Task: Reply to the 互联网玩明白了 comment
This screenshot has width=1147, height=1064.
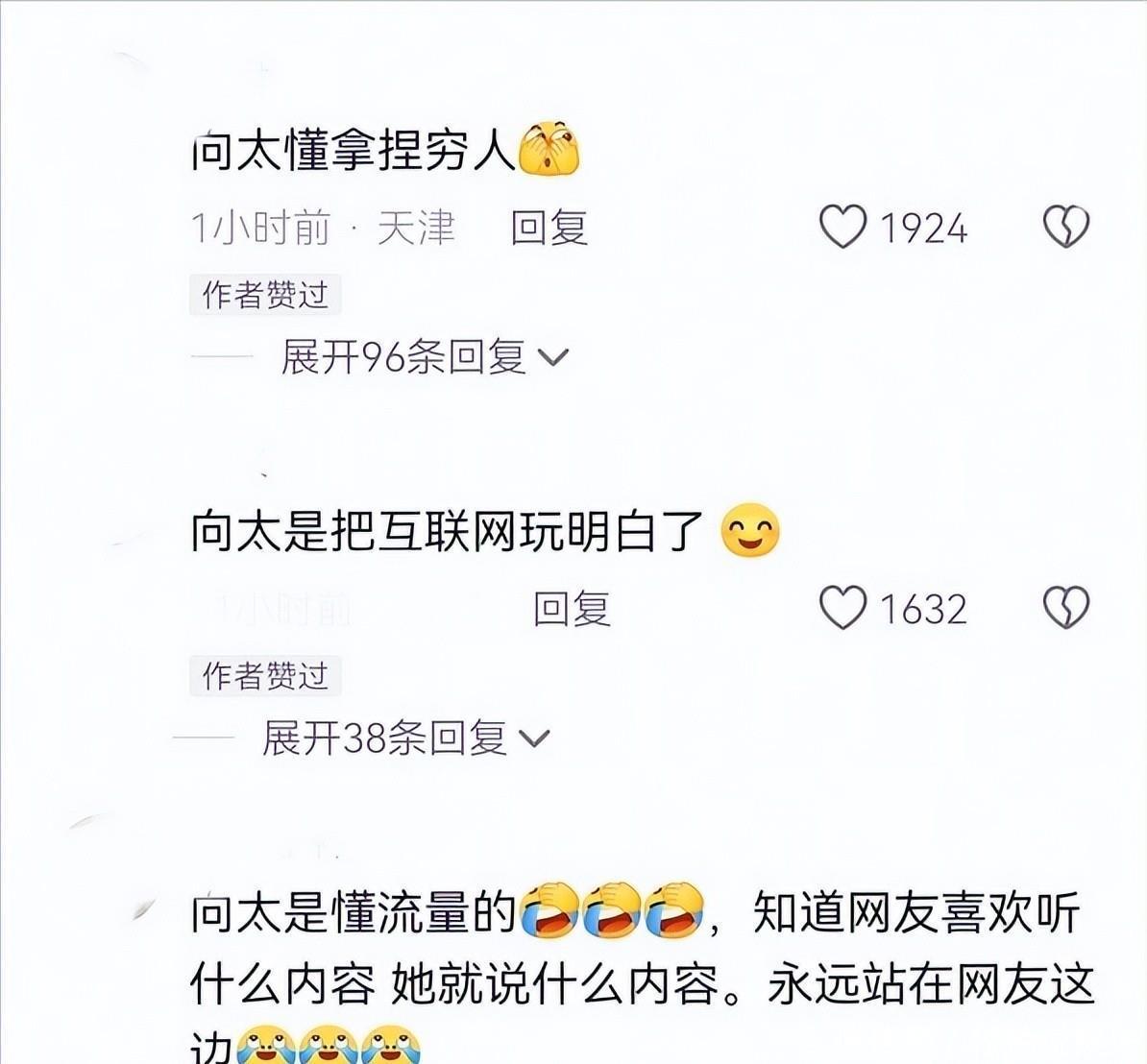Action: (x=572, y=609)
